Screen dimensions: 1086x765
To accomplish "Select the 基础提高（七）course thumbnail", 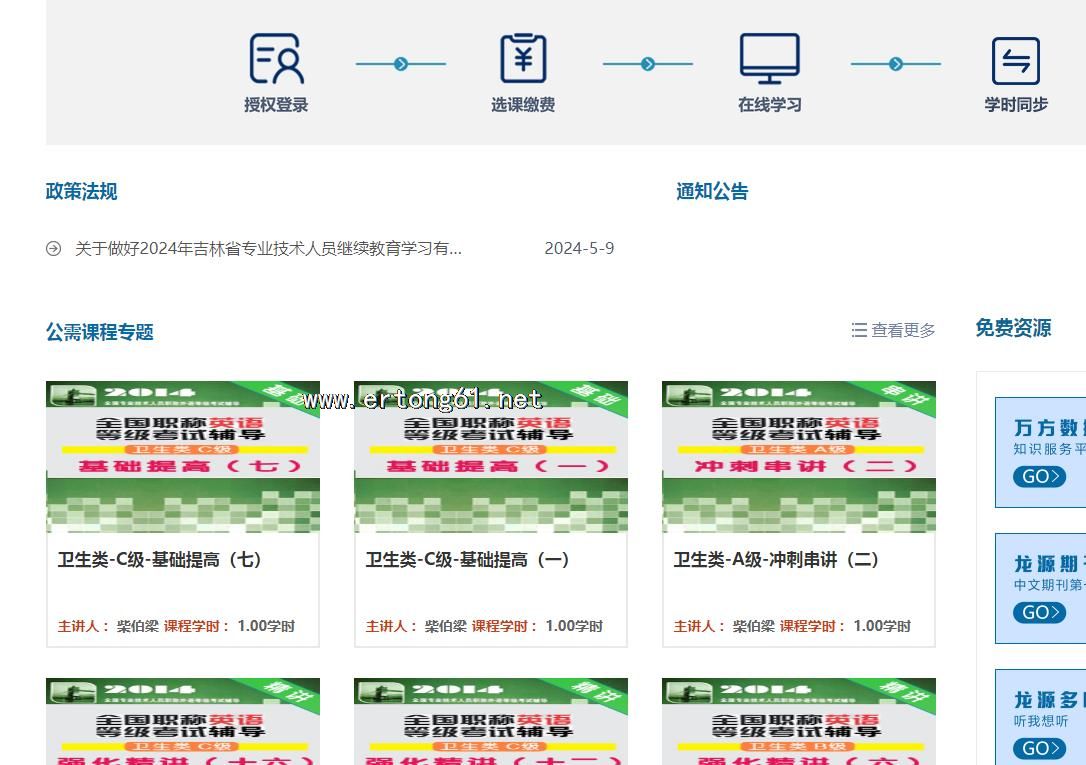I will [x=183, y=456].
